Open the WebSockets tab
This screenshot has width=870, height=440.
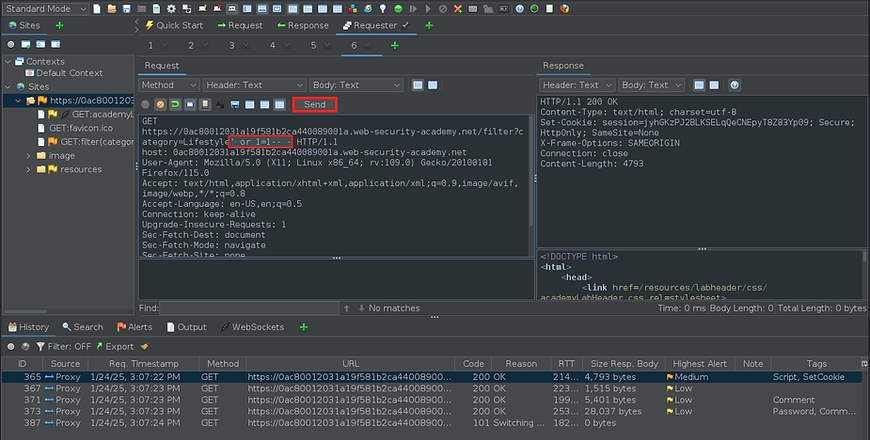click(x=252, y=327)
